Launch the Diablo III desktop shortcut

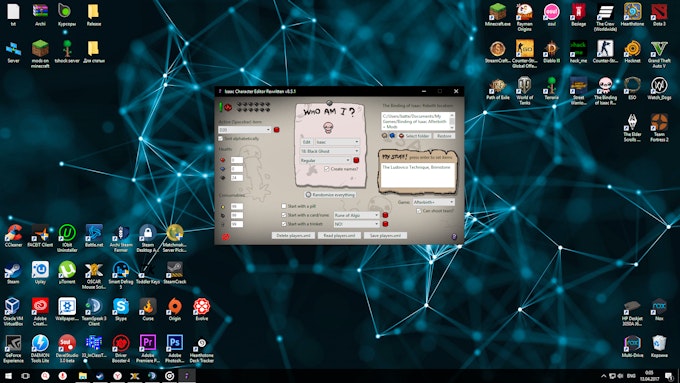pos(551,52)
